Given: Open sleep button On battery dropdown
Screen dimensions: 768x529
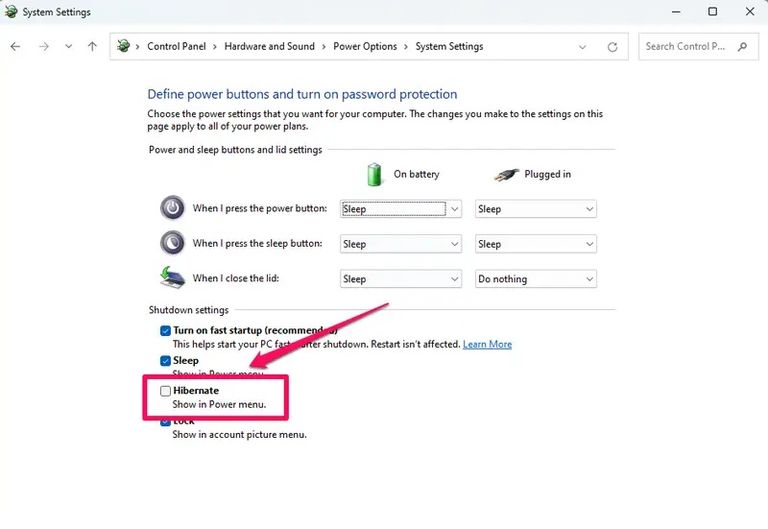Looking at the screenshot, I should [400, 244].
